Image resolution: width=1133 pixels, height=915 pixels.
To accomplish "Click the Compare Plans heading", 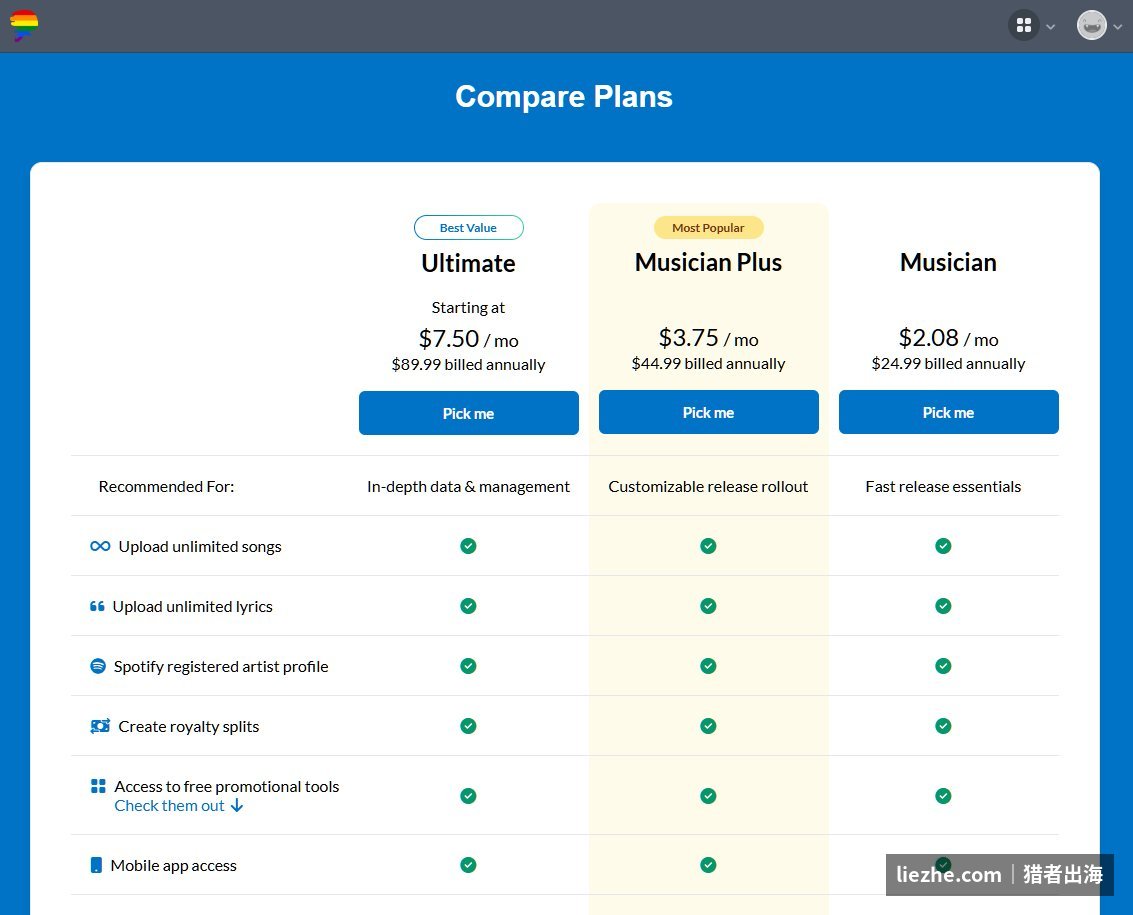I will [x=564, y=97].
